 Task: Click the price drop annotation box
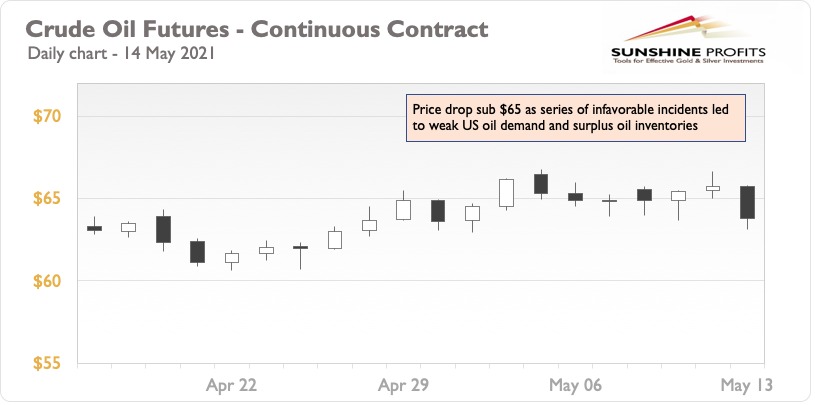575,118
